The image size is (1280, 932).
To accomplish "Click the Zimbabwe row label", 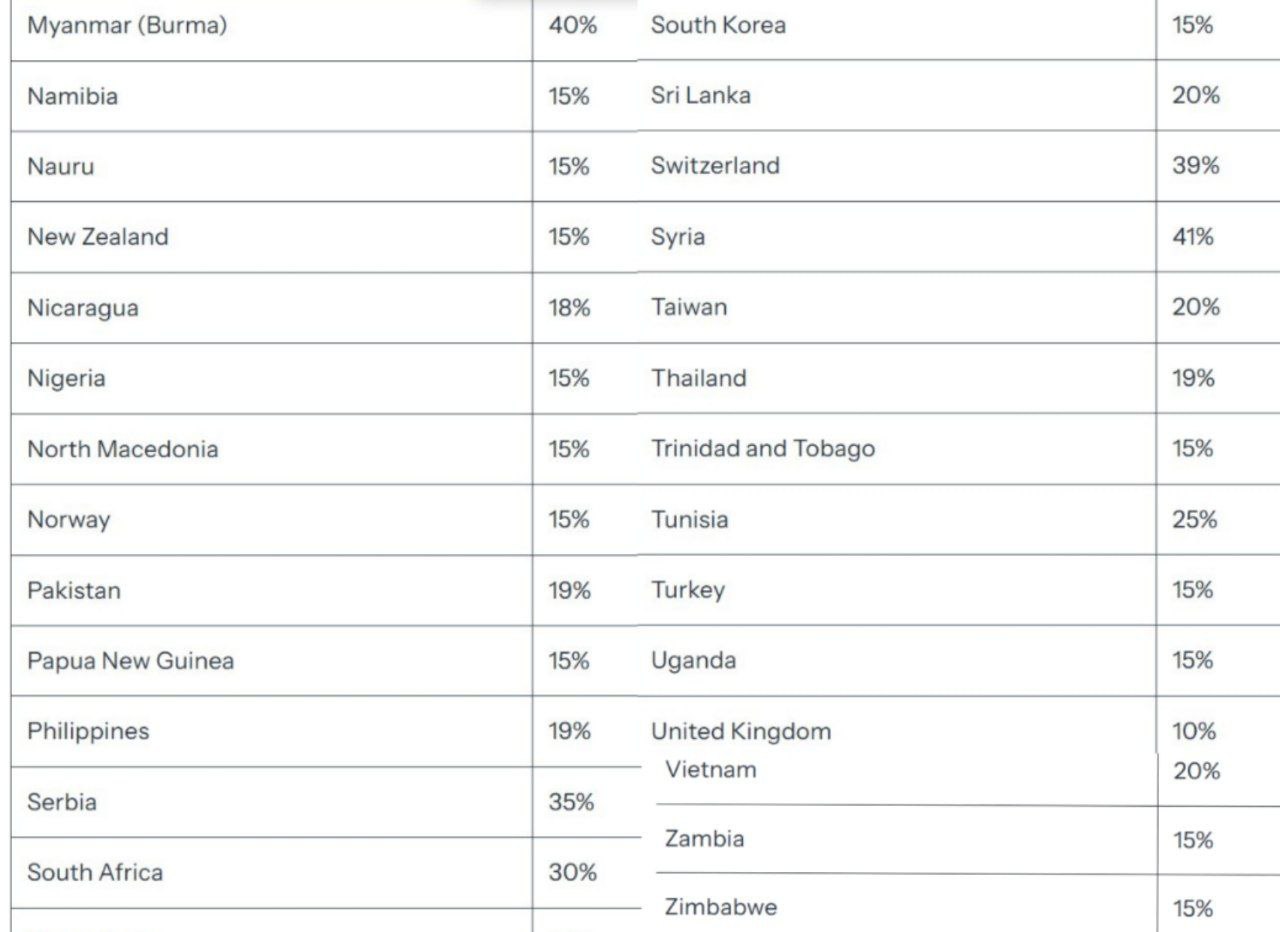I will 721,908.
